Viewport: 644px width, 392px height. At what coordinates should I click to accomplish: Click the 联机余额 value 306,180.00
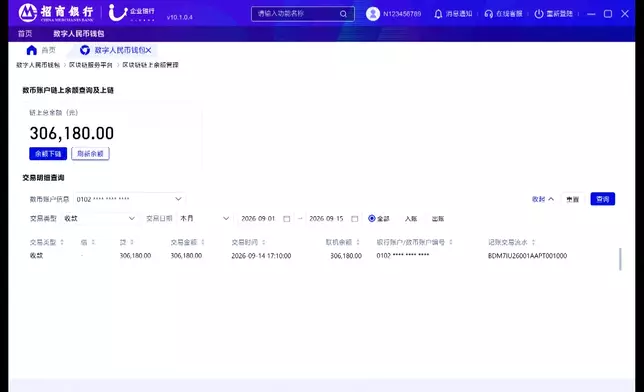(x=346, y=256)
